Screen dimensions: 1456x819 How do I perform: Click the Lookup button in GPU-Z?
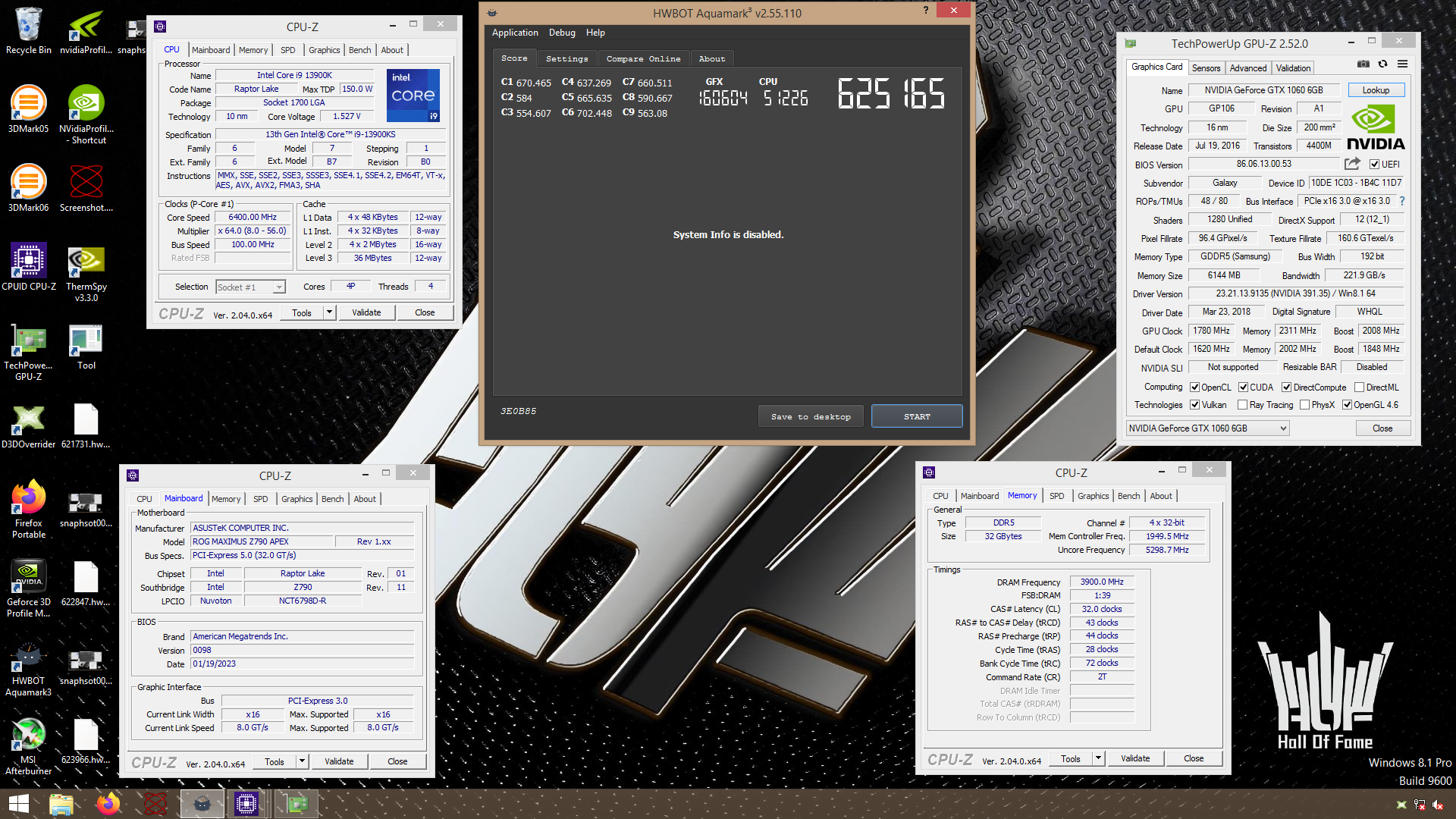1376,90
